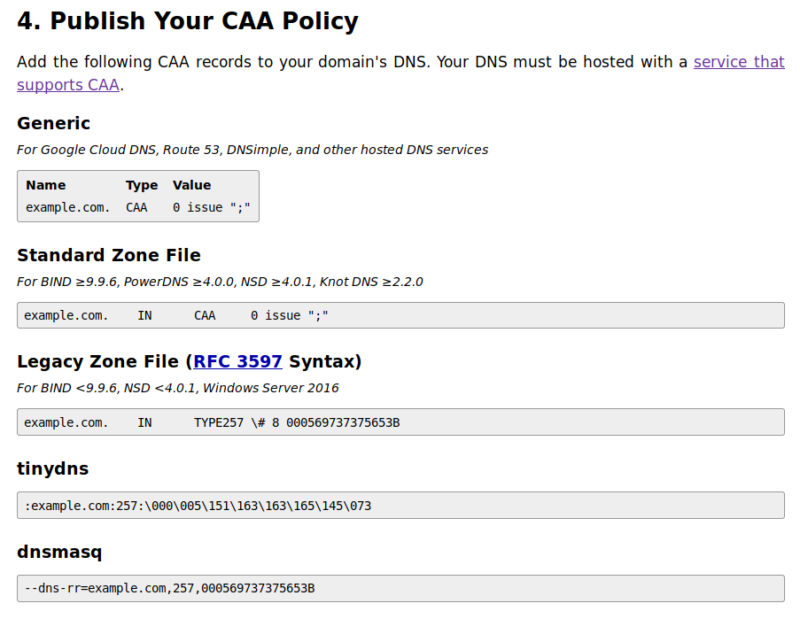800x619 pixels.
Task: Click the tinydns record code box
Action: tap(400, 505)
